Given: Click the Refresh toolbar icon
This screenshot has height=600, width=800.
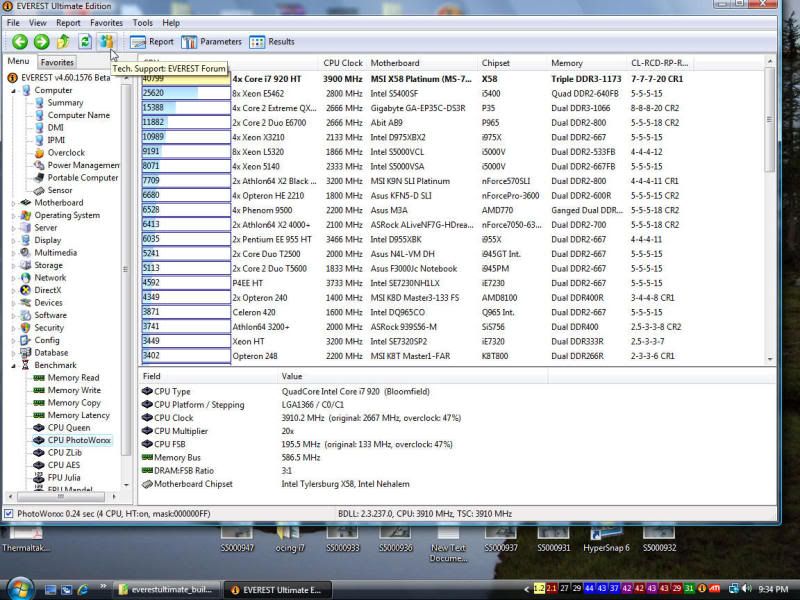Looking at the screenshot, I should coord(85,42).
